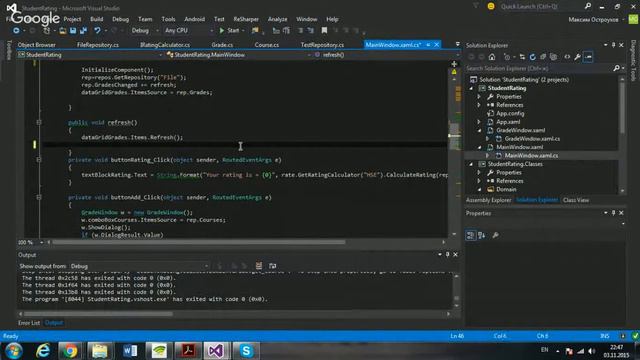Click the View Code icon in Solution Explorer
Viewport: 640px width, 360px height.
click(567, 57)
